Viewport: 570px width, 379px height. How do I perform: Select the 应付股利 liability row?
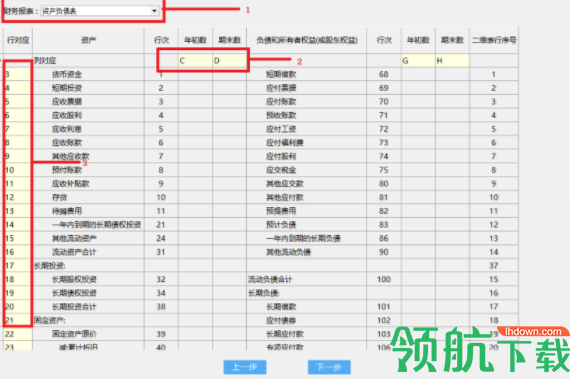[281, 156]
